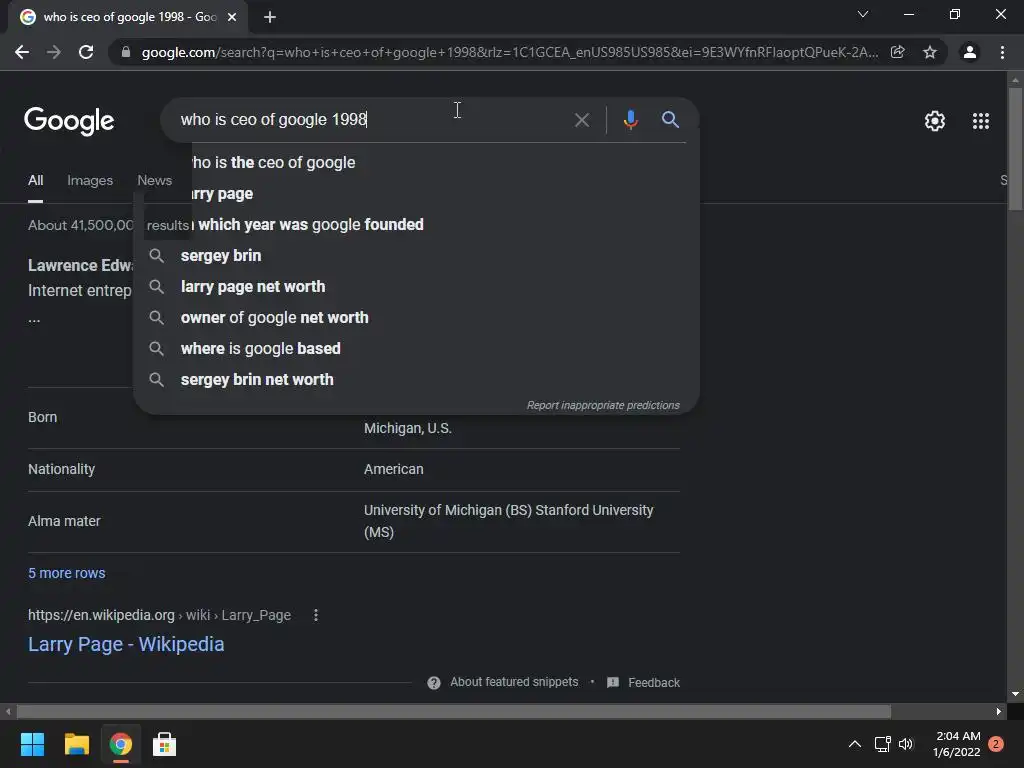
Task: Open a new tab
Action: (x=270, y=17)
